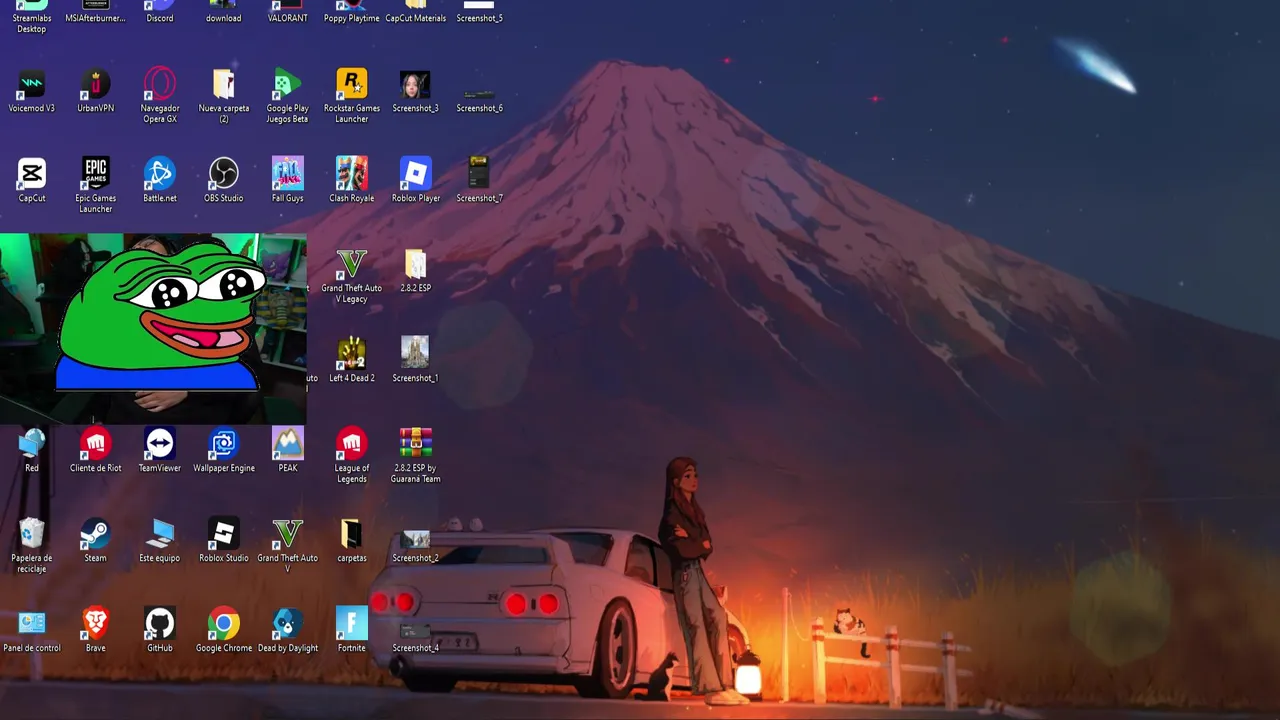The width and height of the screenshot is (1280, 720).
Task: Open Fortnite shortcut
Action: [x=352, y=630]
